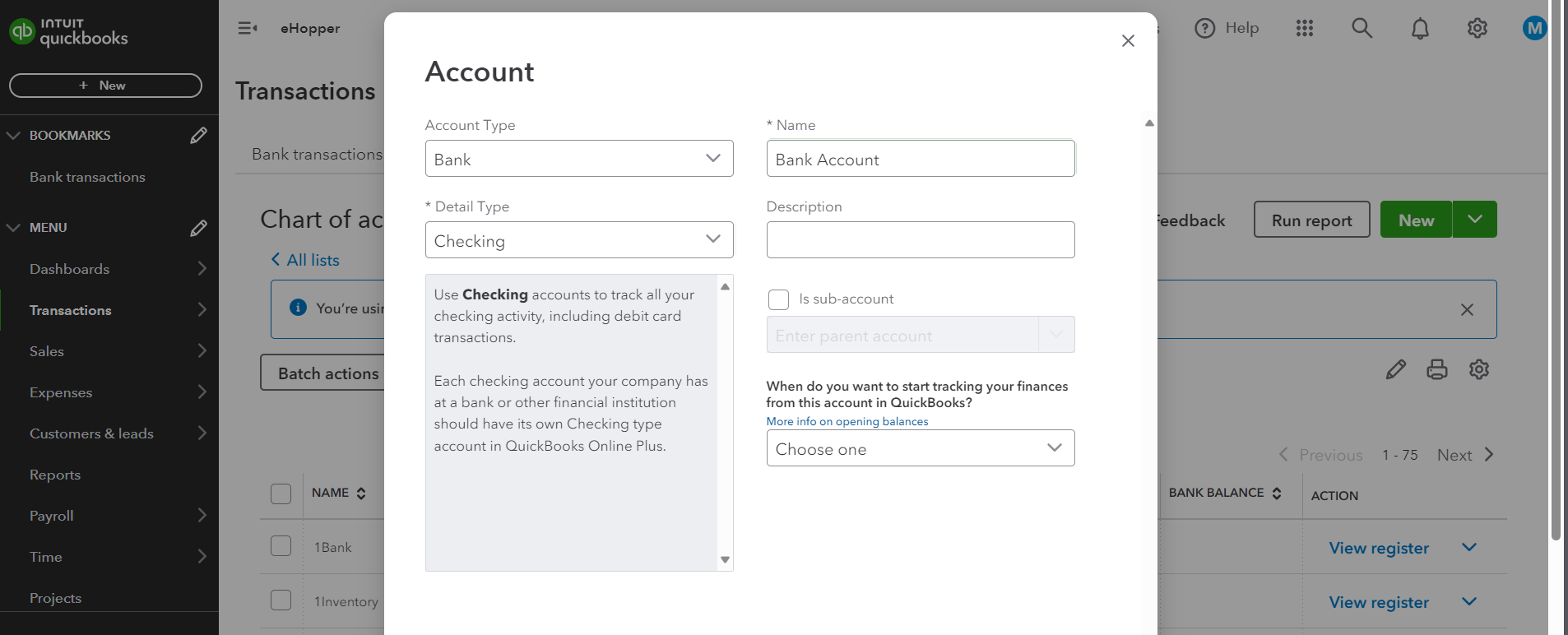Click the search magnifier icon
The image size is (1568, 635).
(x=1362, y=28)
